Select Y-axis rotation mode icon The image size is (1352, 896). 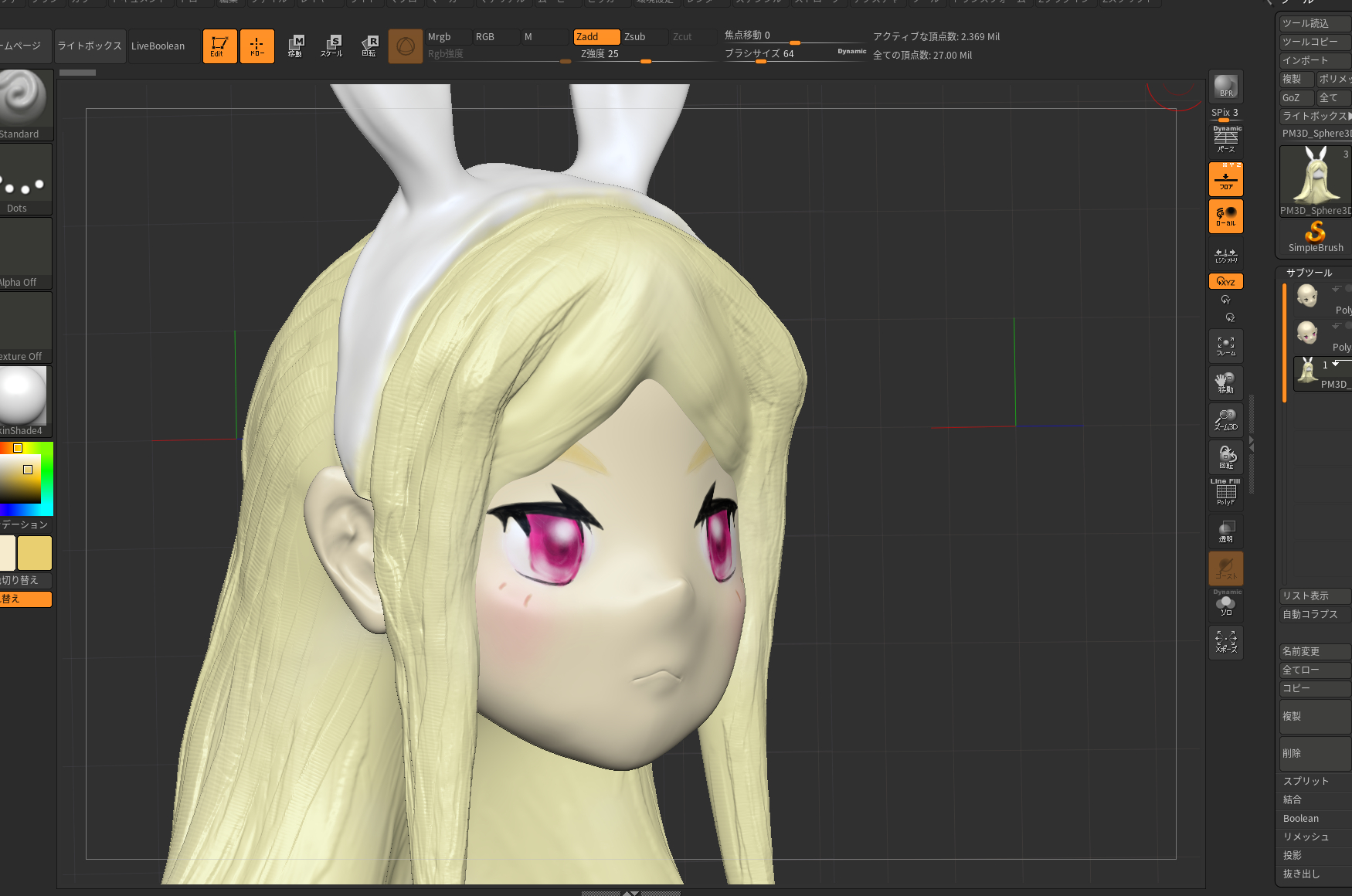1226,300
